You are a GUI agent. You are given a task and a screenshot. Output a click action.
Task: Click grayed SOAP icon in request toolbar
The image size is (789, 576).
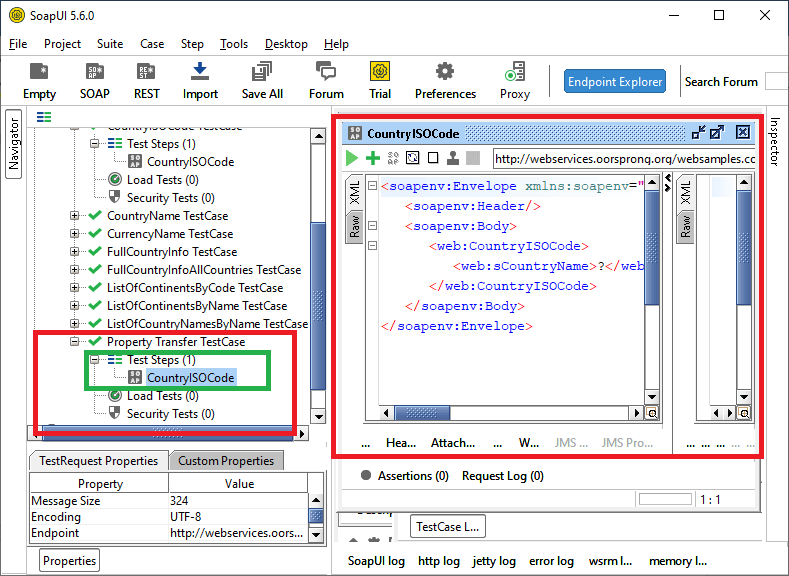click(x=393, y=158)
